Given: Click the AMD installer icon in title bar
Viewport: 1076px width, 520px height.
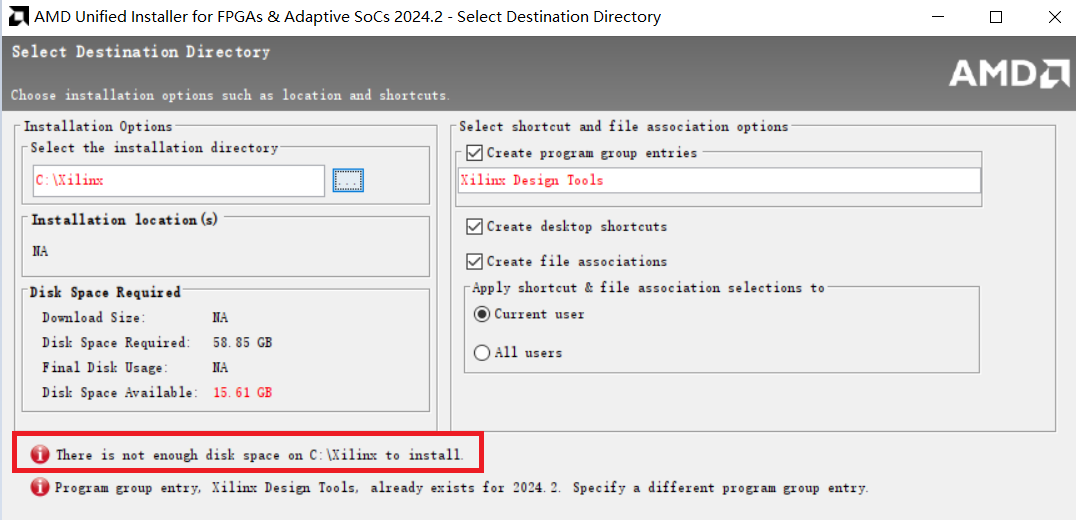Looking at the screenshot, I should [x=17, y=16].
